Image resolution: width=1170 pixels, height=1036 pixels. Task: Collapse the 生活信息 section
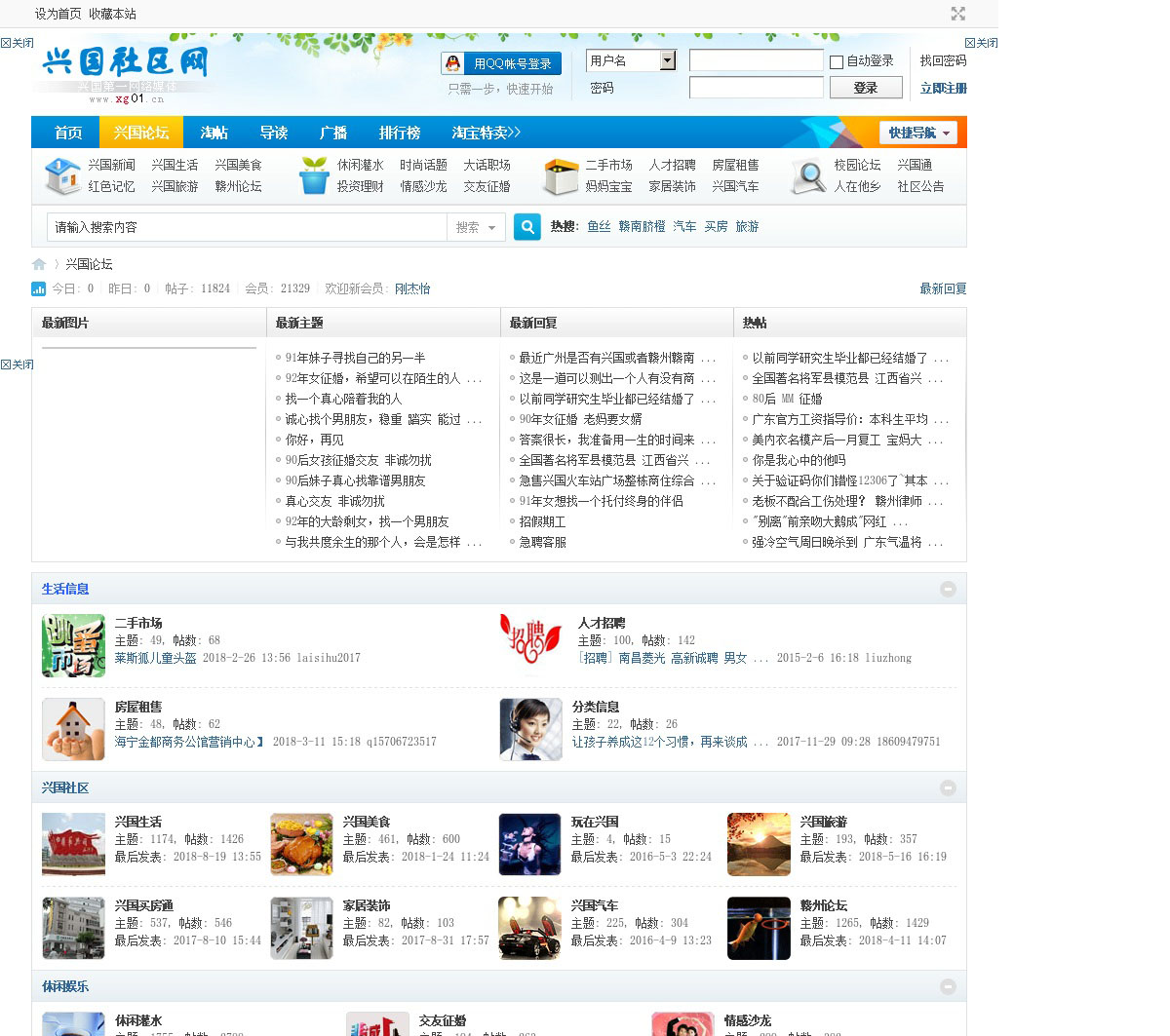(x=948, y=589)
